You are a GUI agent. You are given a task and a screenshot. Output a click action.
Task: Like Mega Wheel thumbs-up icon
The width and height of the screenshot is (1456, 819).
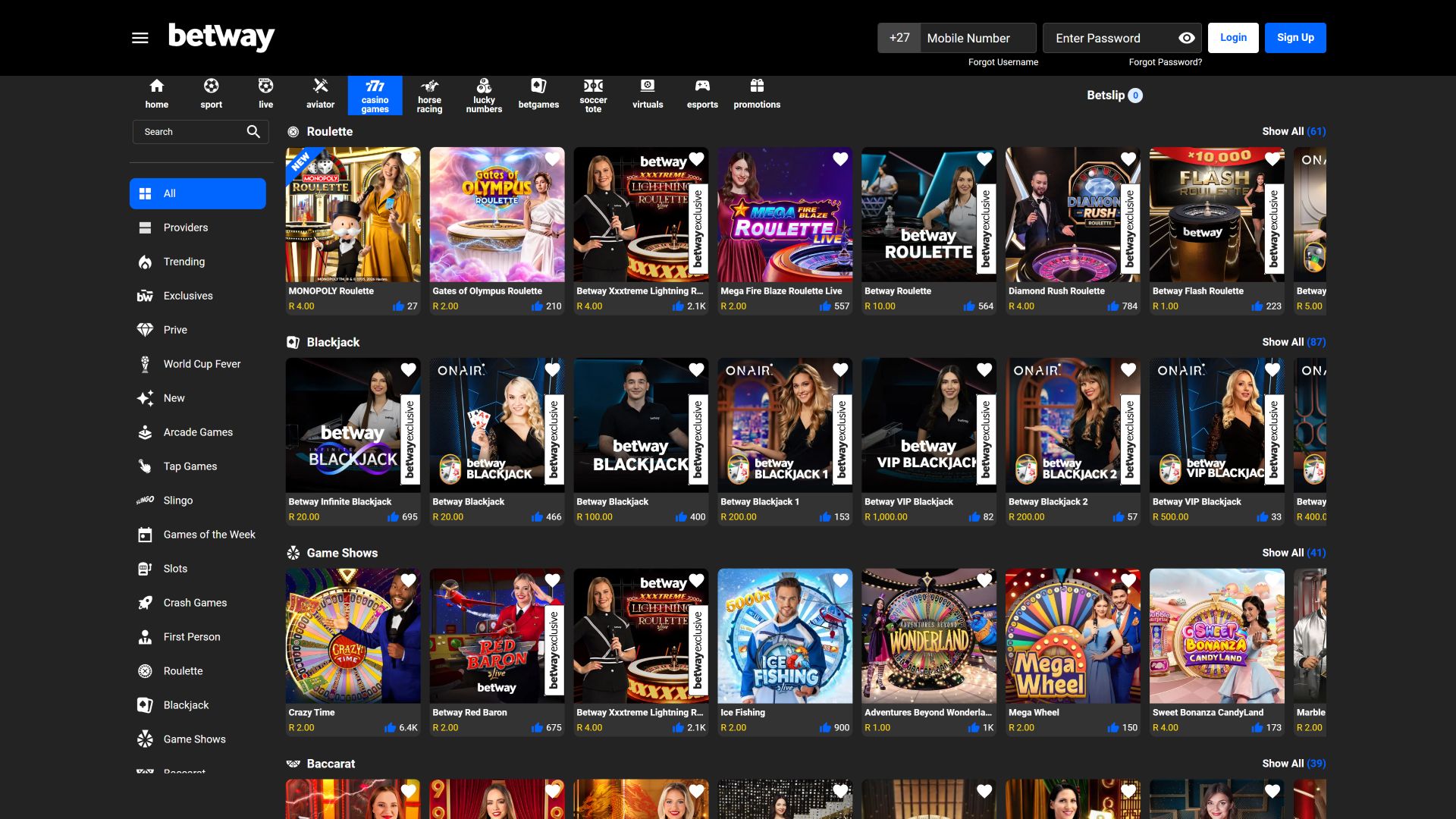click(x=1113, y=728)
